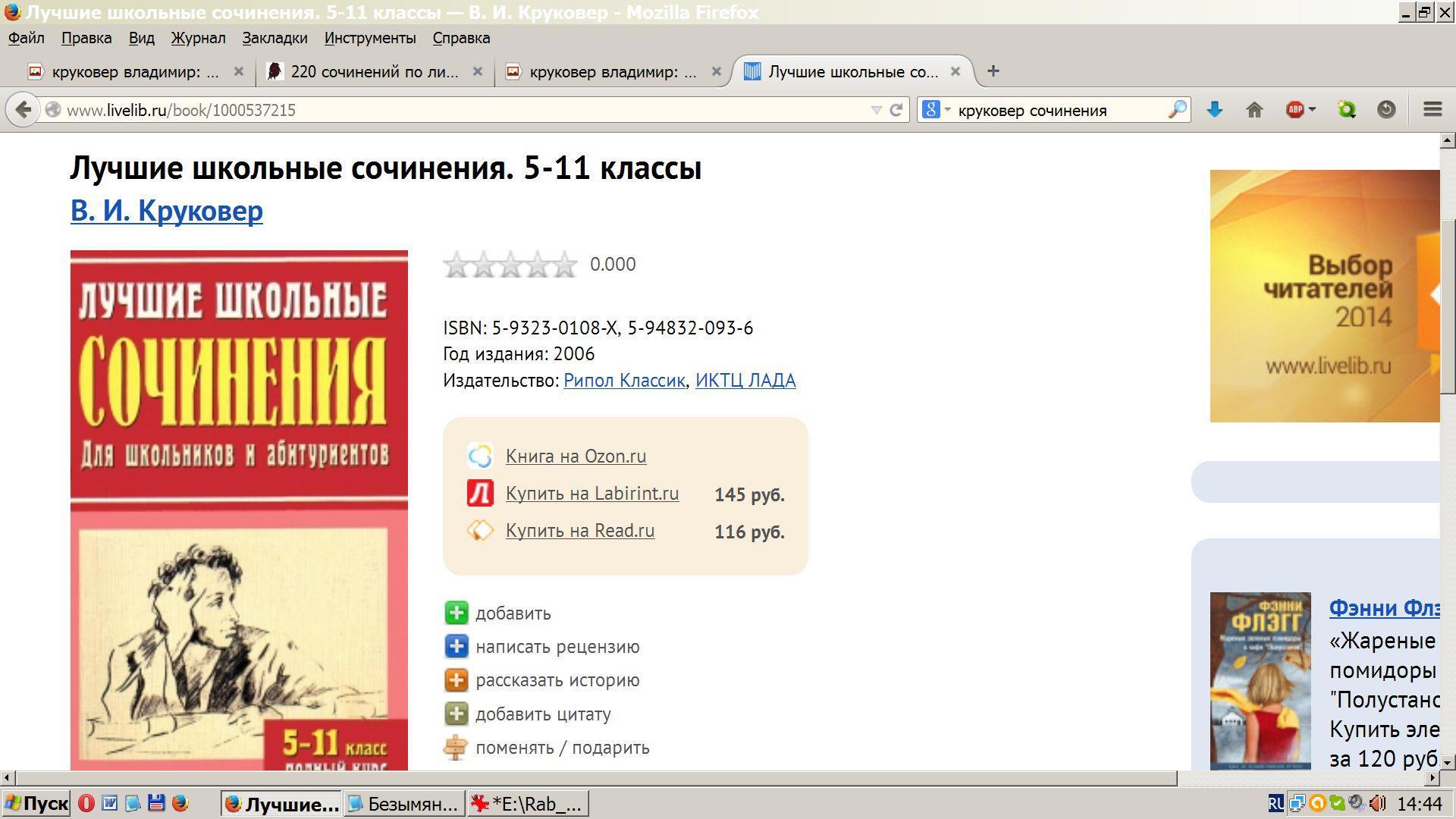Click the Пуск start button
This screenshot has width=1456, height=819.
(36, 803)
